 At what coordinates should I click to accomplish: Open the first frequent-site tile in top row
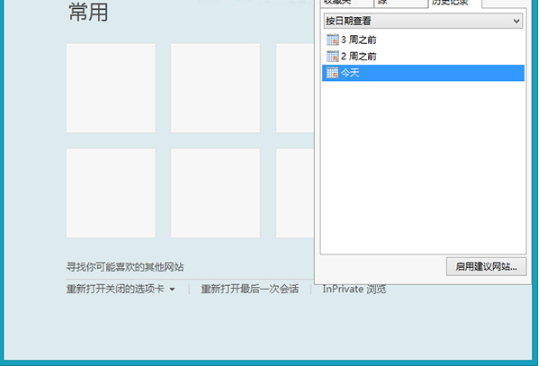pos(111,88)
